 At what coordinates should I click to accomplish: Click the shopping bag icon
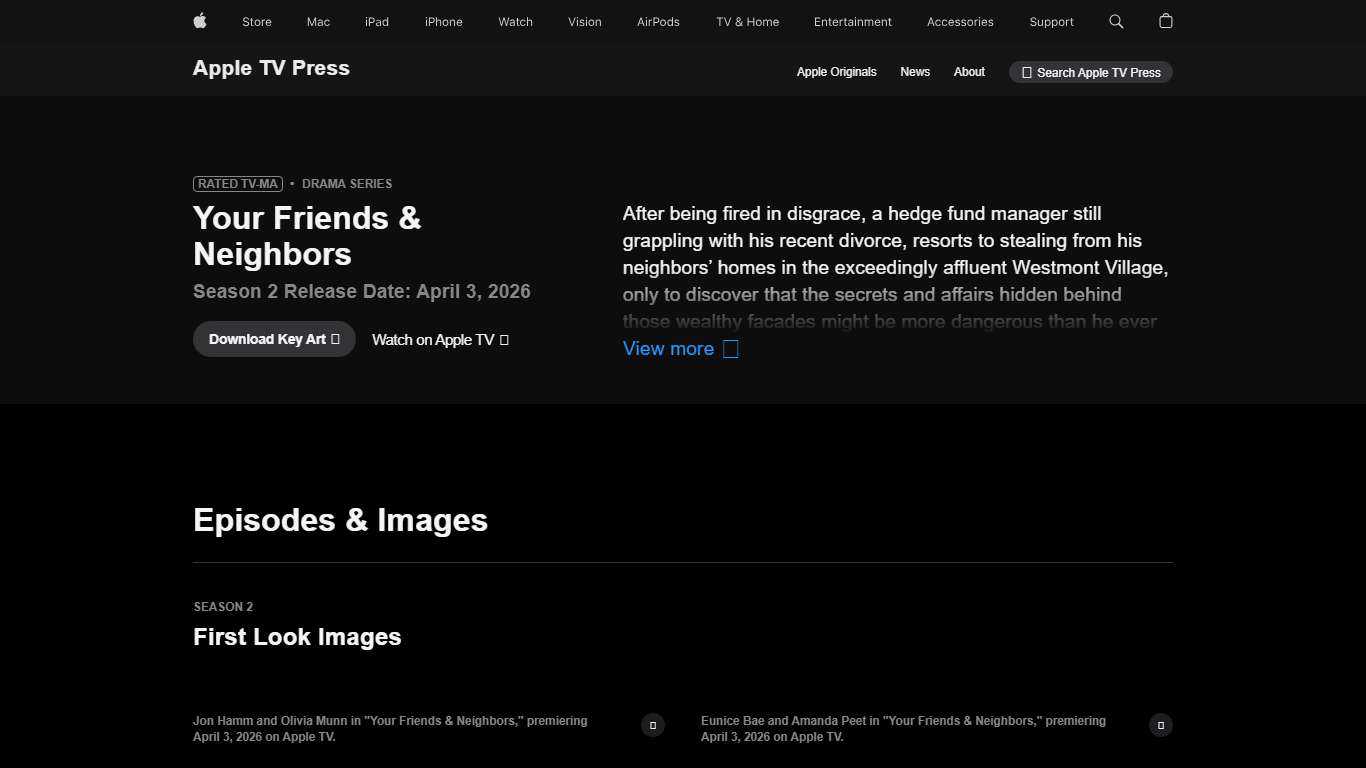[1165, 21]
